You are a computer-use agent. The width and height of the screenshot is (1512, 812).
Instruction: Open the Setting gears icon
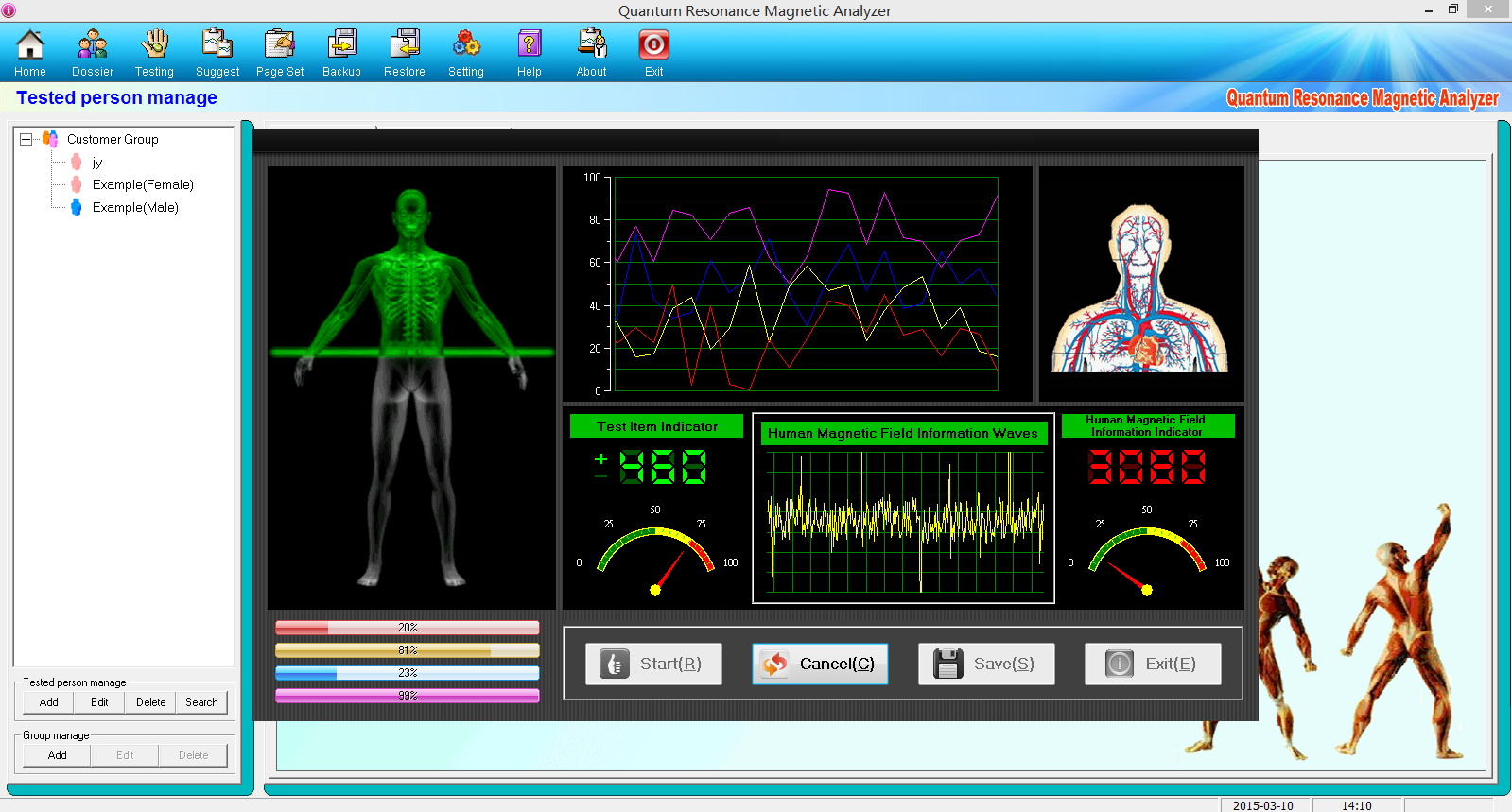point(466,45)
